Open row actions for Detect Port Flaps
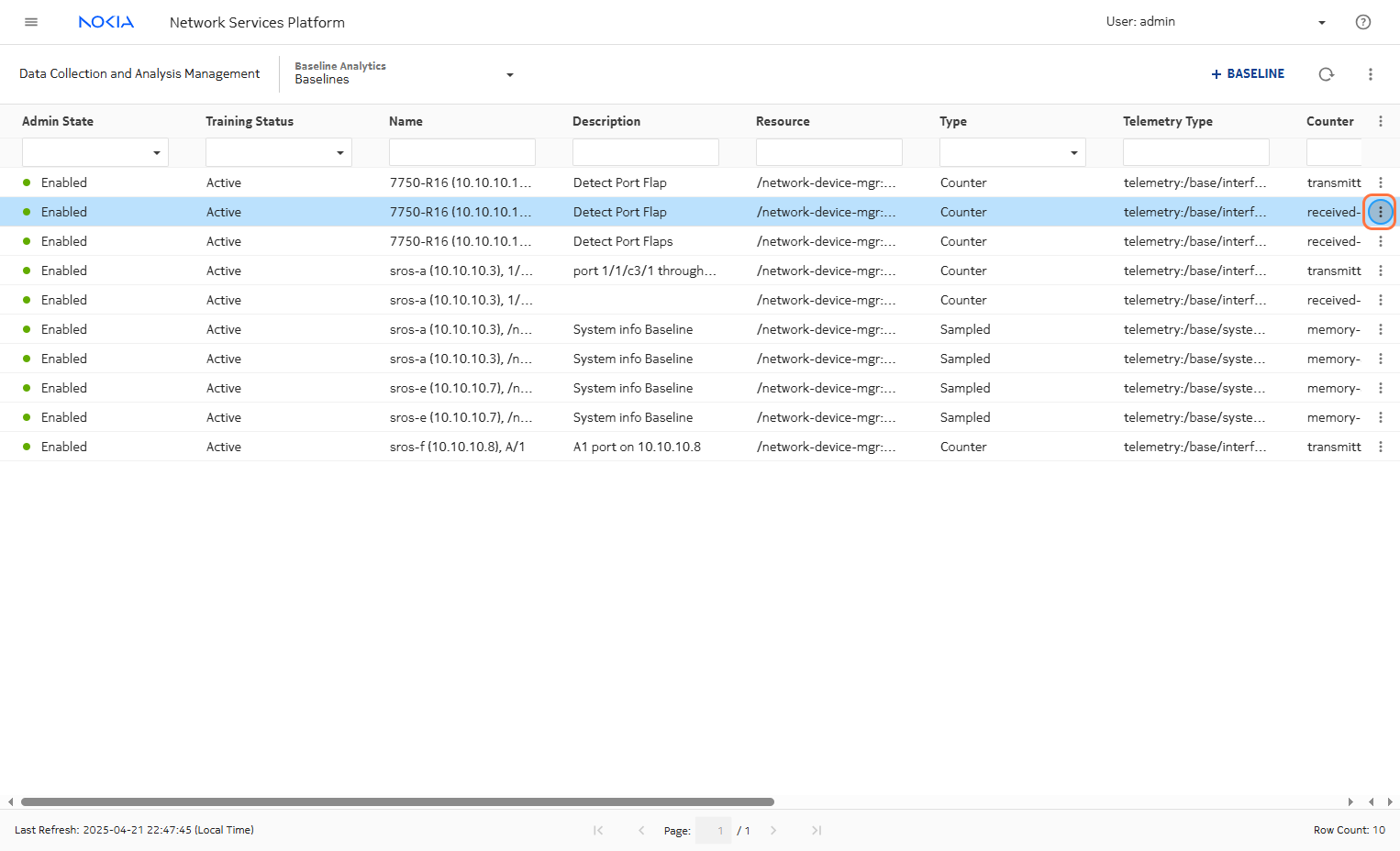 (1380, 241)
